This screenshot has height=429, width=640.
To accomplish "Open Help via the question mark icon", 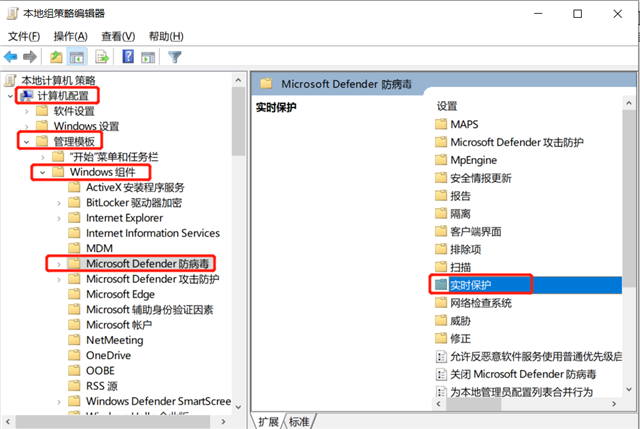I will [128, 57].
